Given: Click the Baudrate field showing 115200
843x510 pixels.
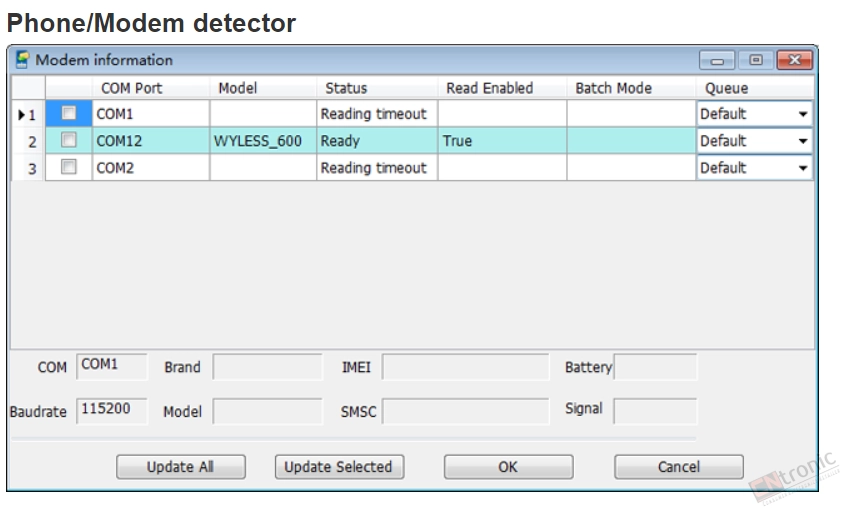Looking at the screenshot, I should click(x=111, y=411).
